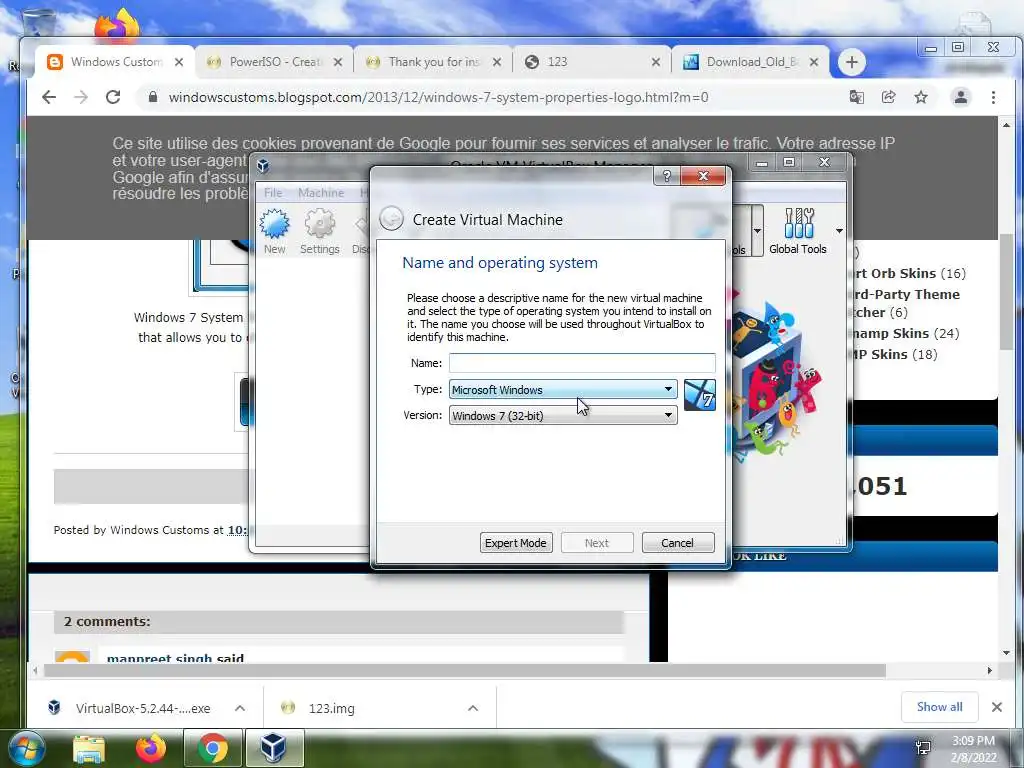This screenshot has height=768, width=1024.
Task: Reload the page in Chrome
Action: coord(113,97)
